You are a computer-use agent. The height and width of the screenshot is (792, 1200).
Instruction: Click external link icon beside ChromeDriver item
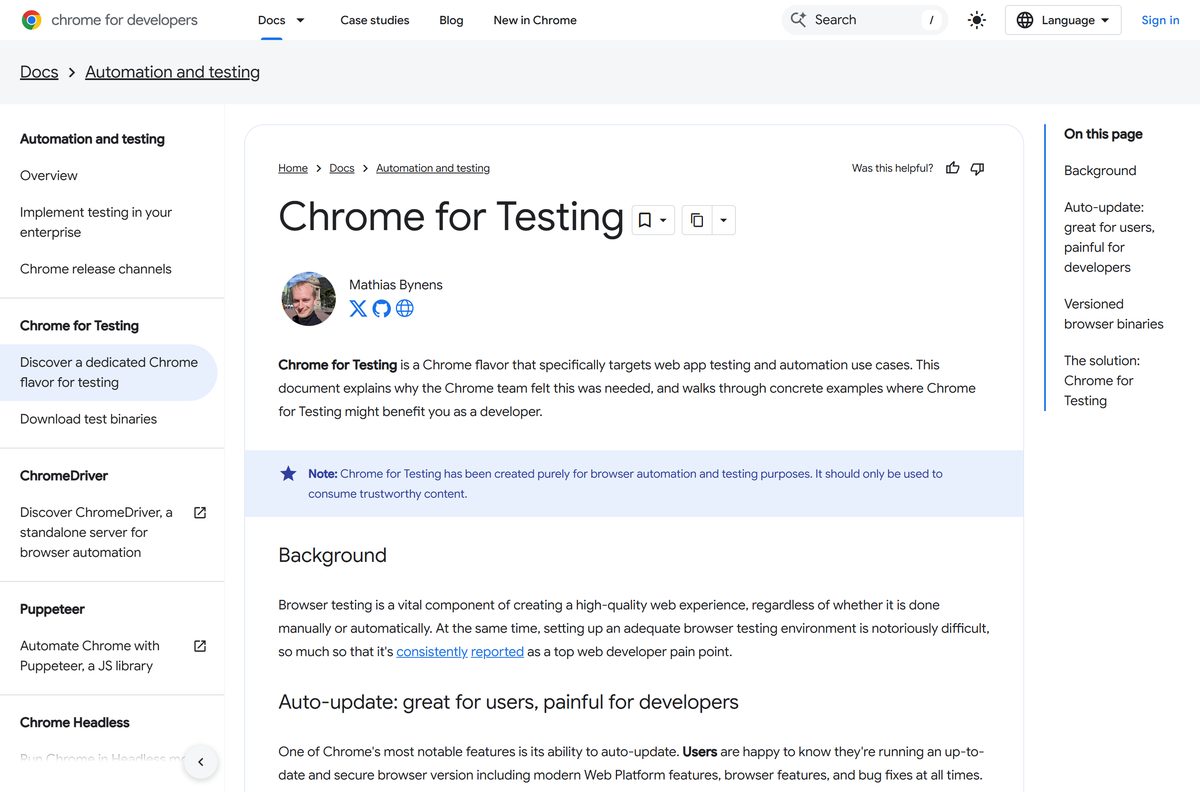200,512
